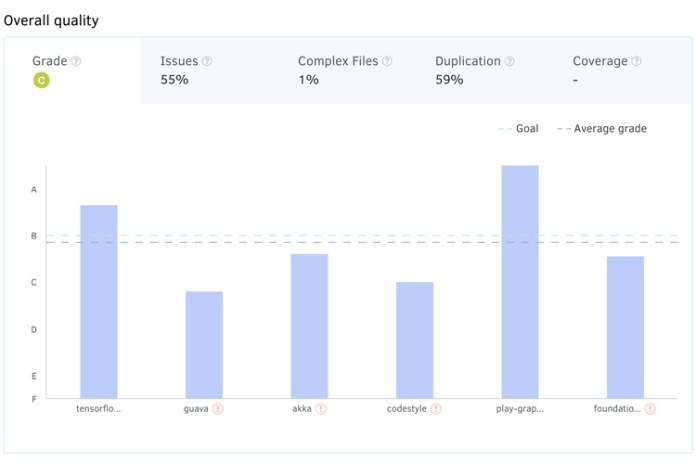This screenshot has height=475, width=696.
Task: Click the alert icon next to foundatio...
Action: (x=650, y=408)
